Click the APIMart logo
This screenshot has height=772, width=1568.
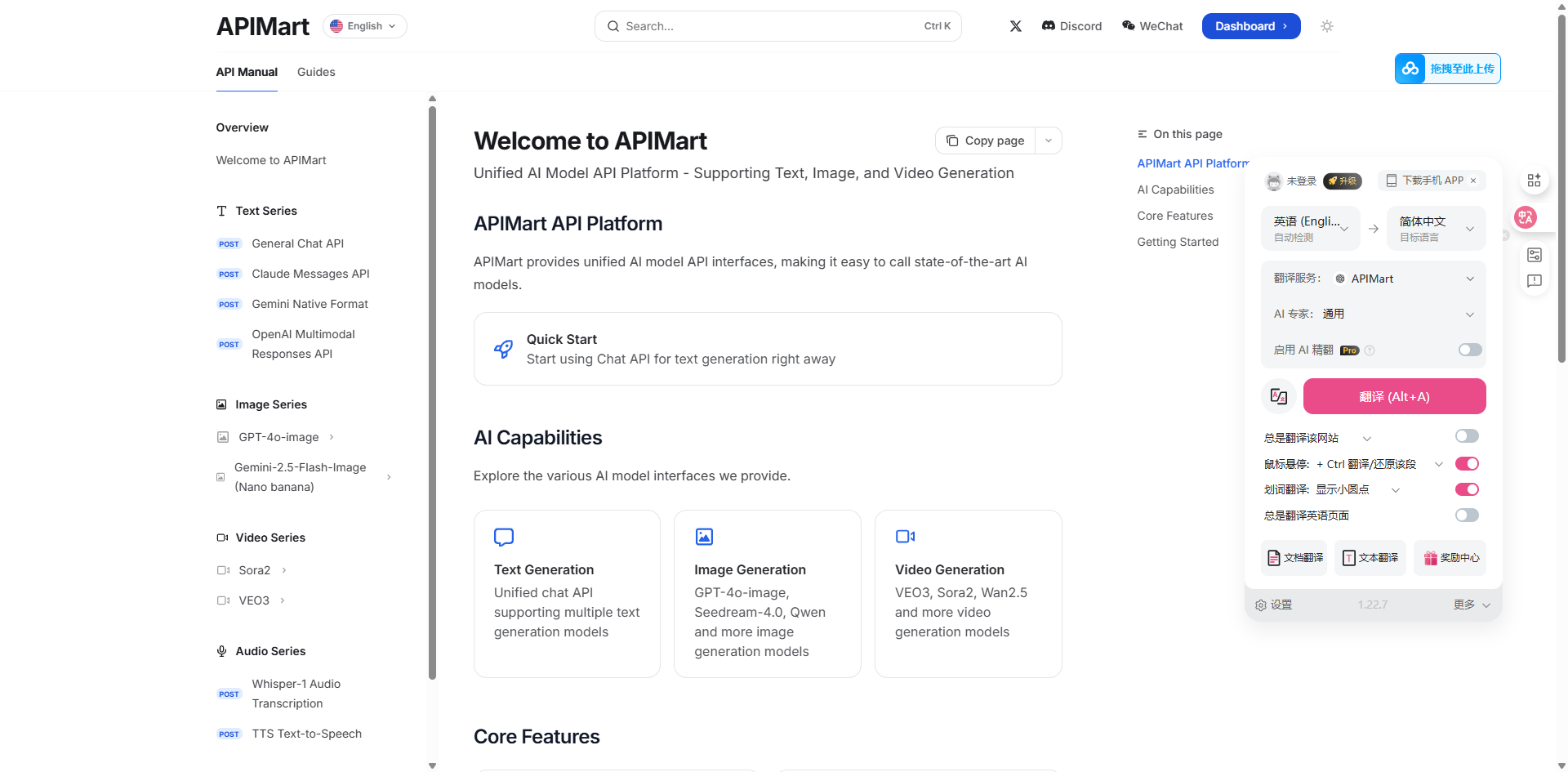[x=263, y=26]
